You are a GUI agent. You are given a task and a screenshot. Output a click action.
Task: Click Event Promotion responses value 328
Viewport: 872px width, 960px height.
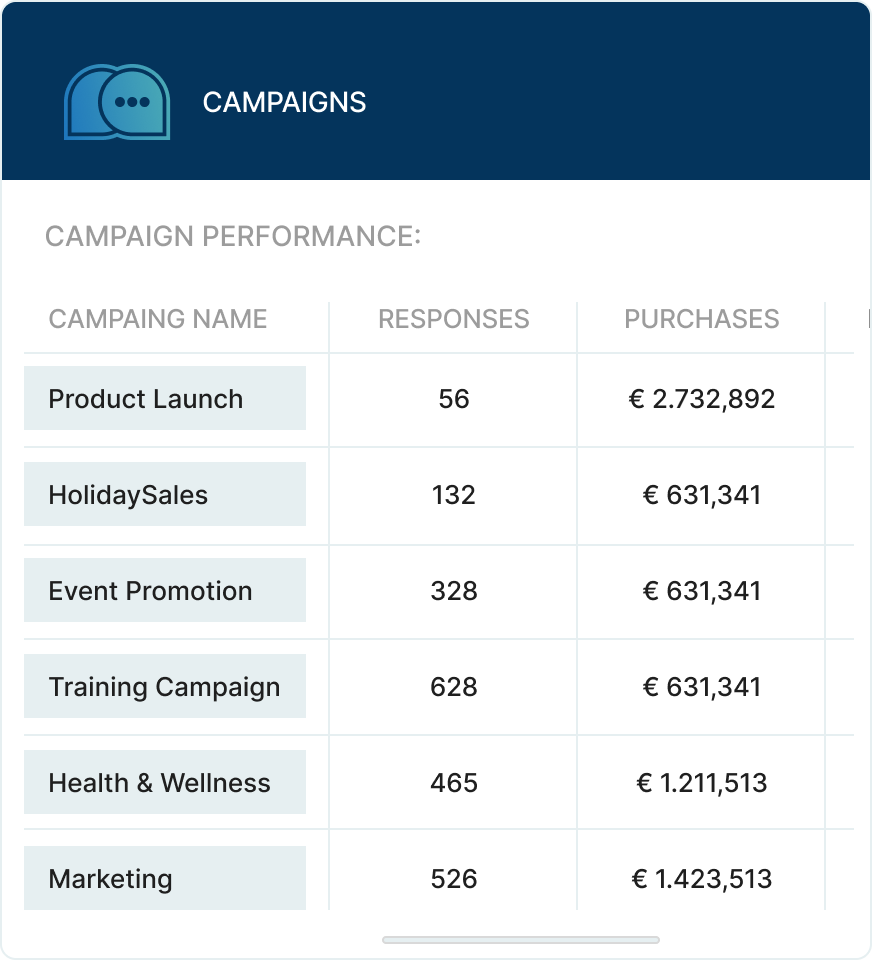pos(453,591)
